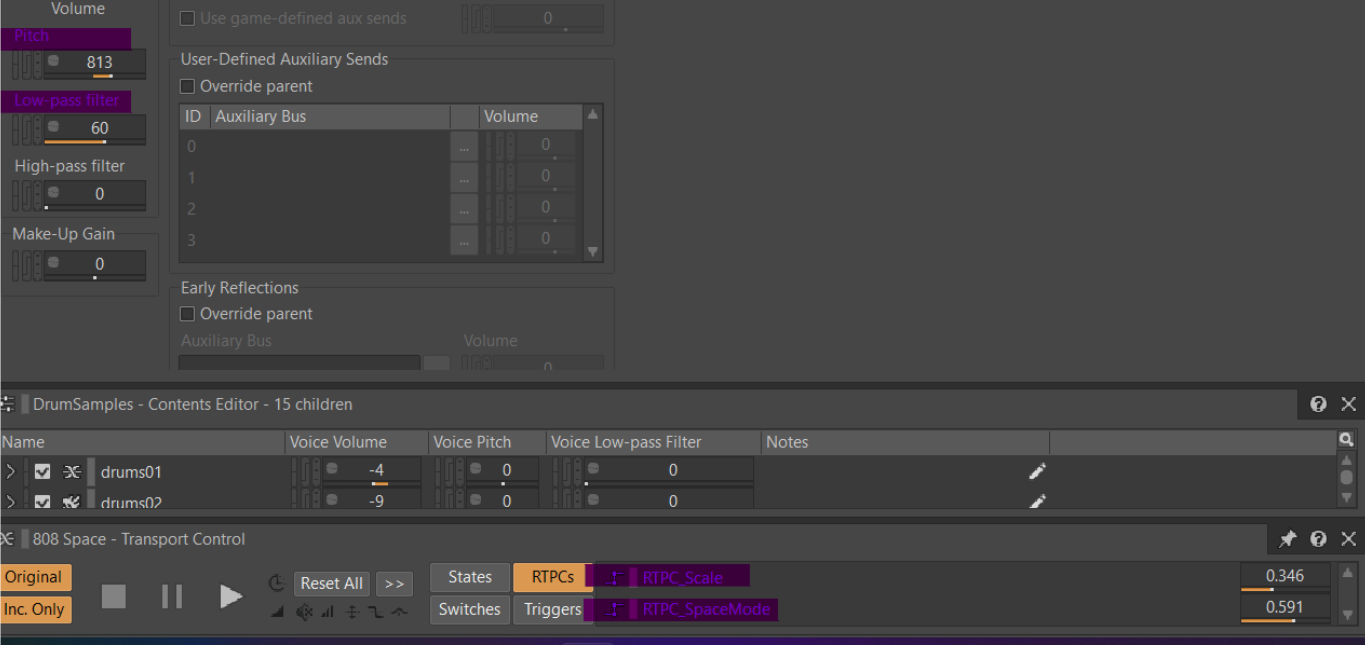Pause playback using the pause icon
1365x645 pixels.
click(x=172, y=596)
